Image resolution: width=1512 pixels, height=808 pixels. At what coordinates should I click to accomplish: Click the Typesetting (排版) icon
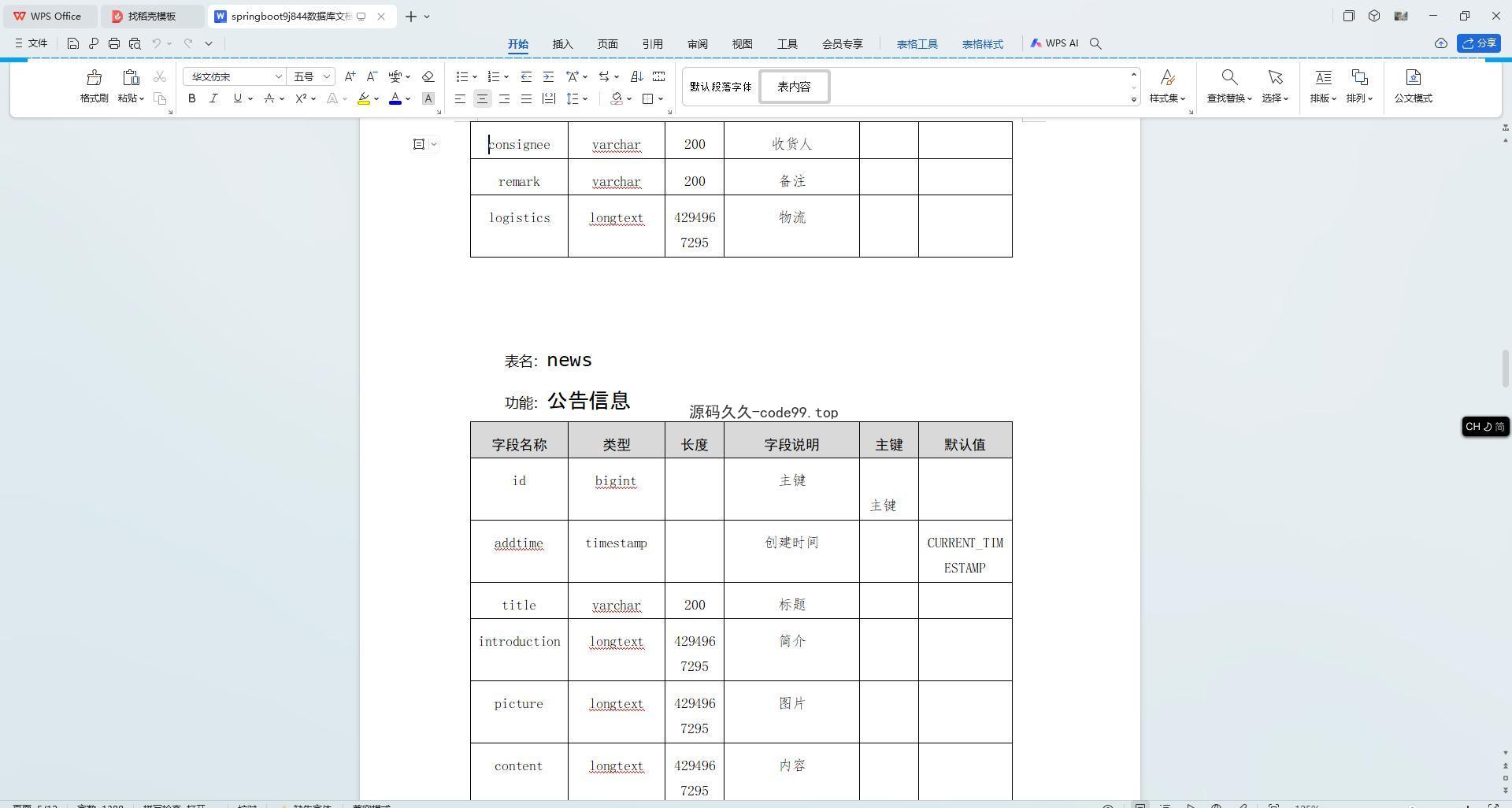tap(1323, 77)
